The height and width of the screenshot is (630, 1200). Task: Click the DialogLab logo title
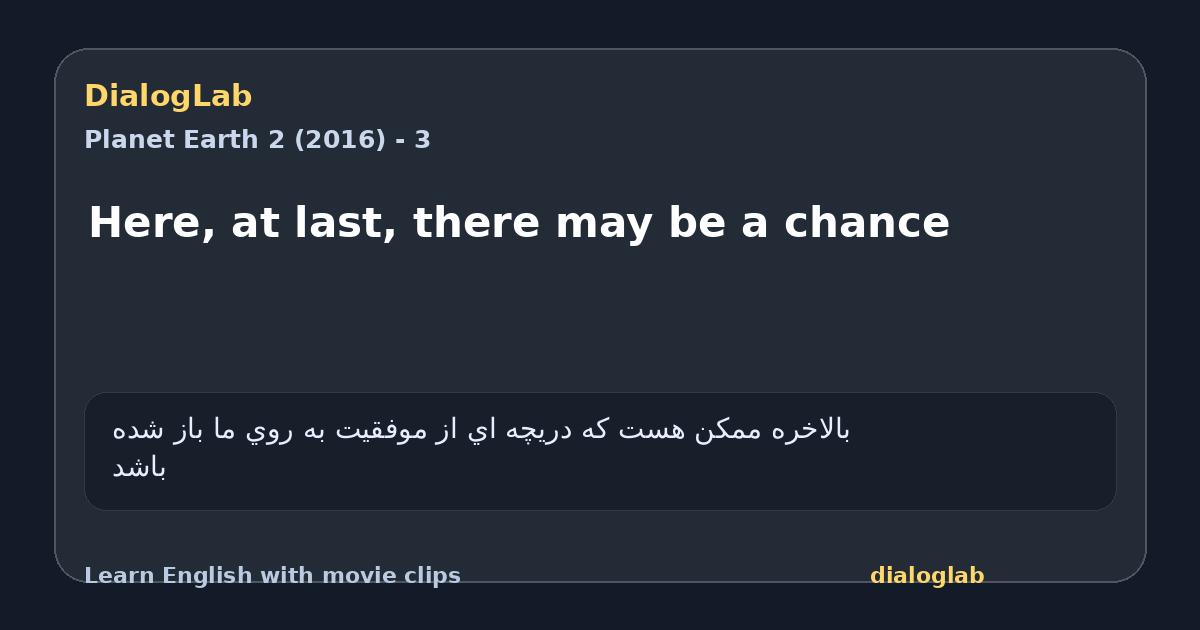pyautogui.click(x=168, y=97)
